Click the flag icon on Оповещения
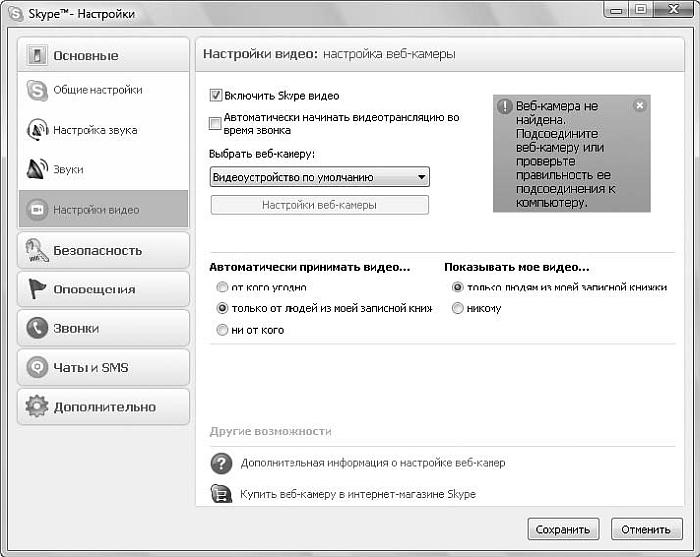 [37, 289]
